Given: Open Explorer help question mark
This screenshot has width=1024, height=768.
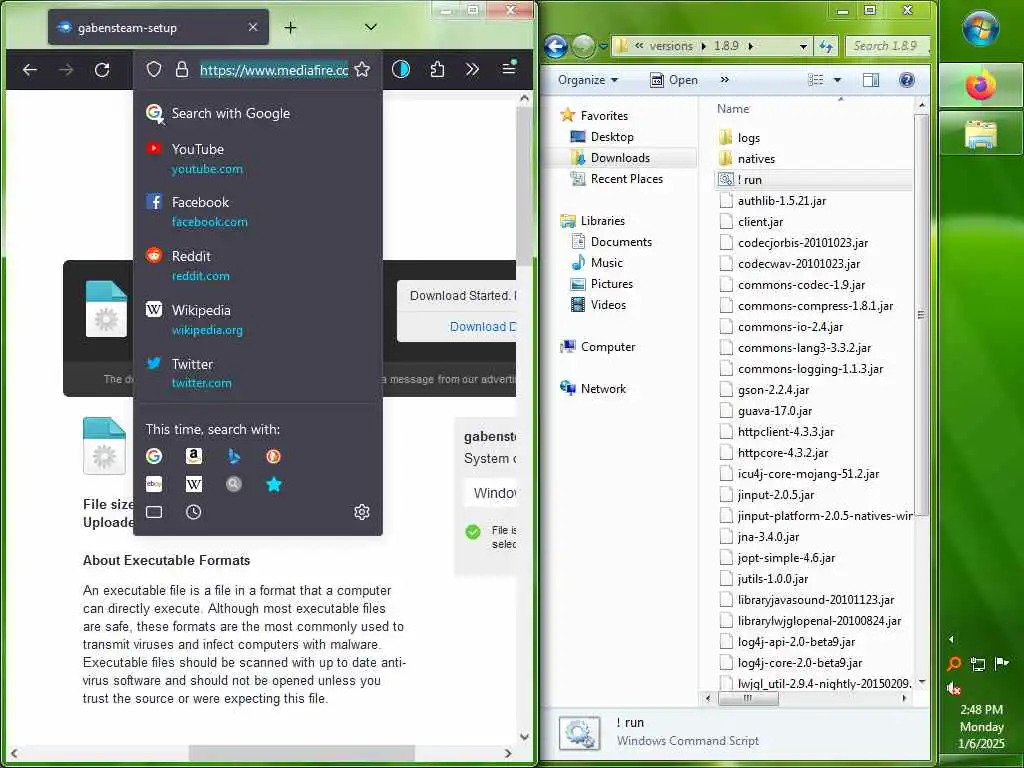Looking at the screenshot, I should coord(906,80).
